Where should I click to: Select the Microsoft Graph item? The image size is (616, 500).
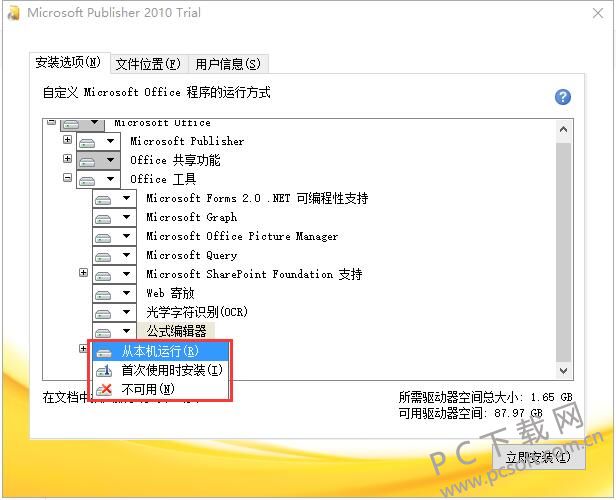(x=192, y=217)
